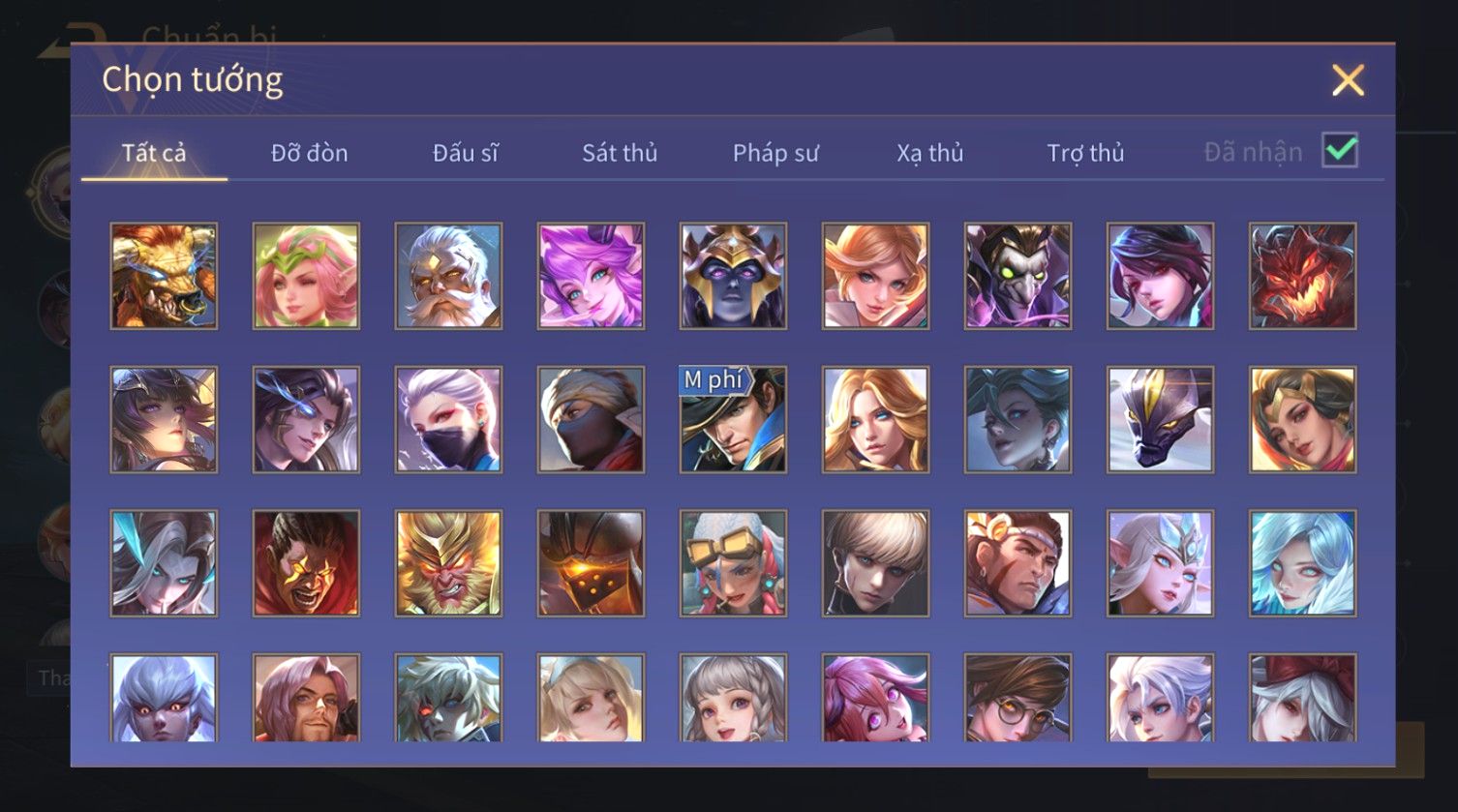1458x812 pixels.
Task: Choose the pink-haired hero with green crown
Action: (306, 276)
